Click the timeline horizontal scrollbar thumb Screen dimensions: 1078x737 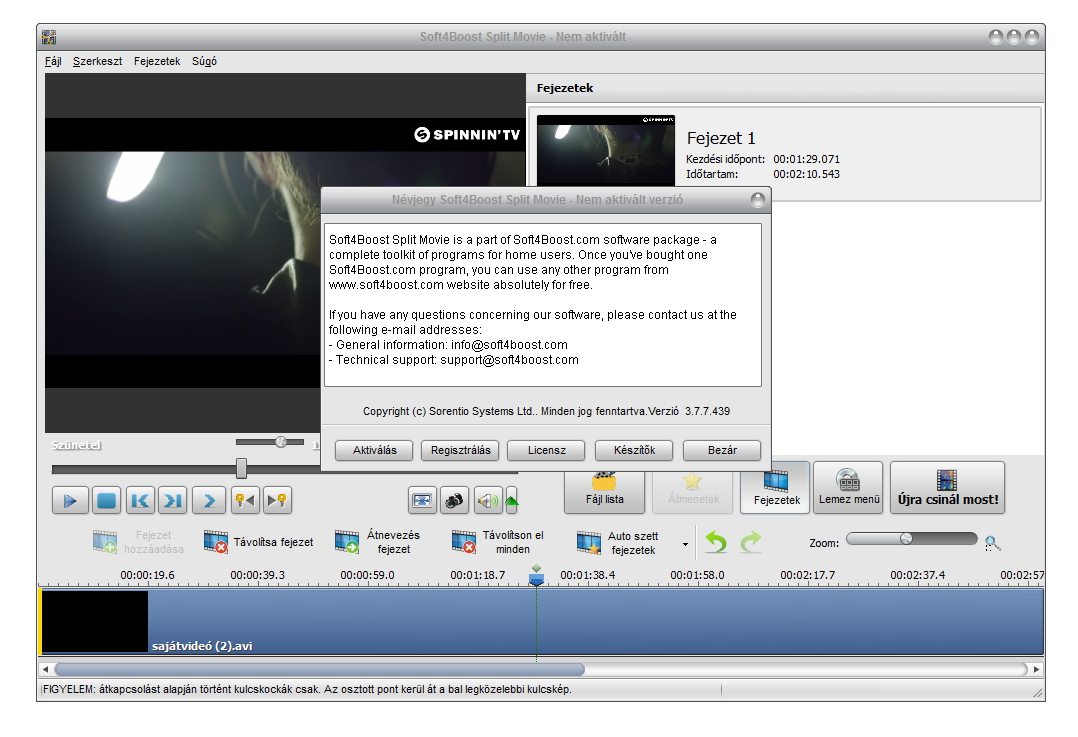[x=320, y=669]
